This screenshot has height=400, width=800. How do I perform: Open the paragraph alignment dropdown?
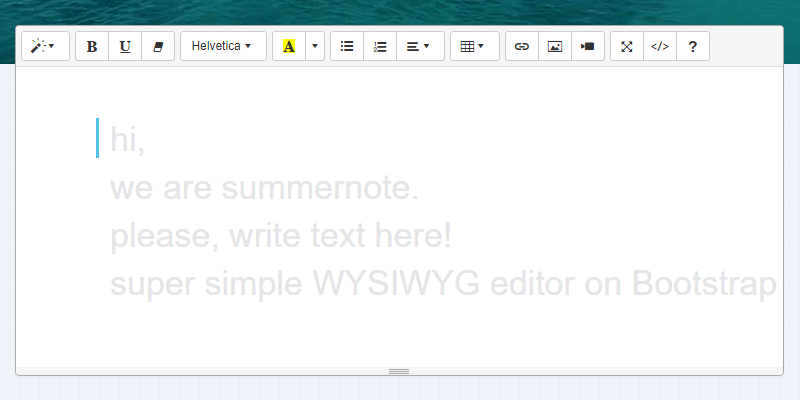point(420,46)
